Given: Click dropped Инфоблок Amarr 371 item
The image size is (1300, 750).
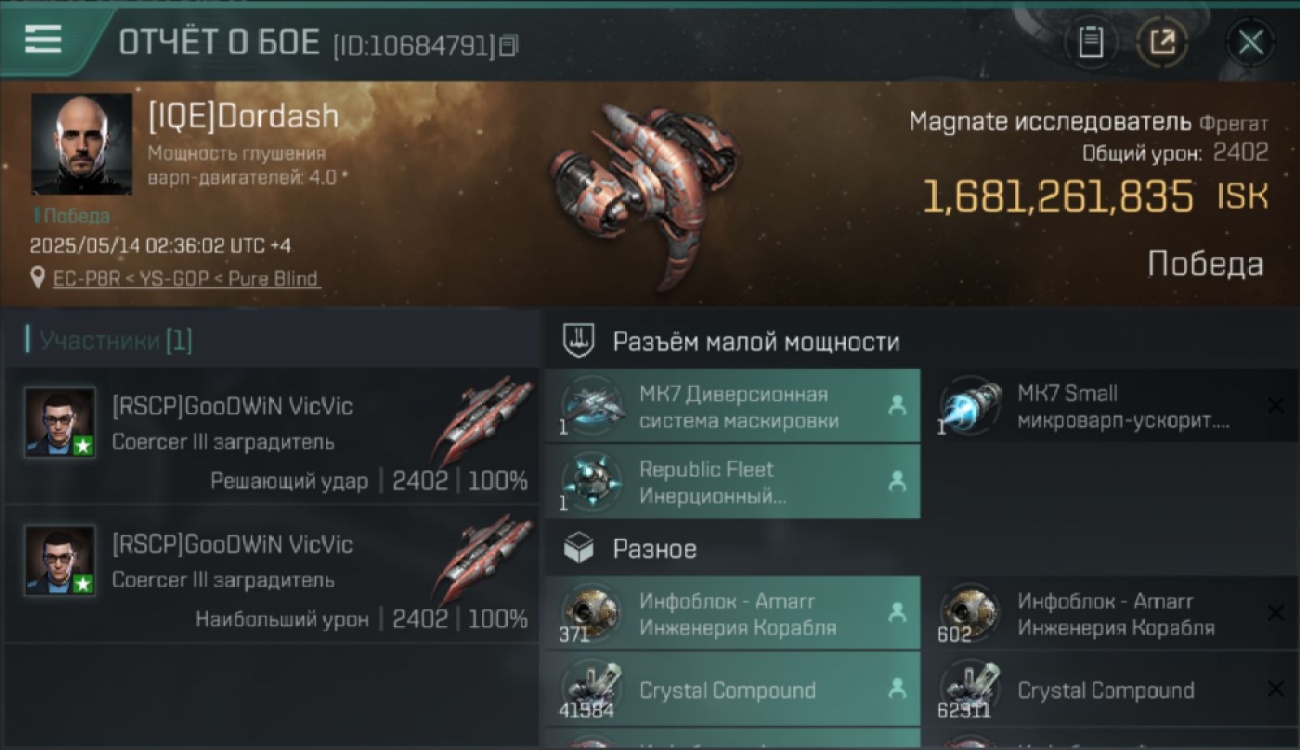Looking at the screenshot, I should tap(732, 613).
